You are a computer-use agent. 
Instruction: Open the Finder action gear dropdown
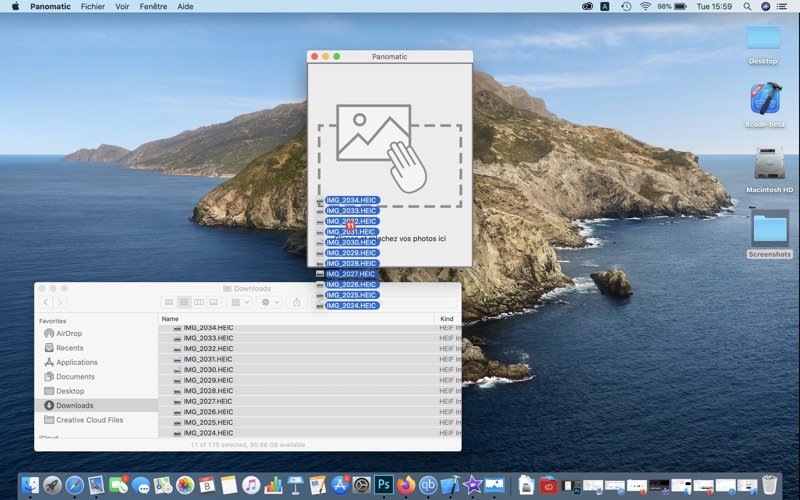click(269, 302)
